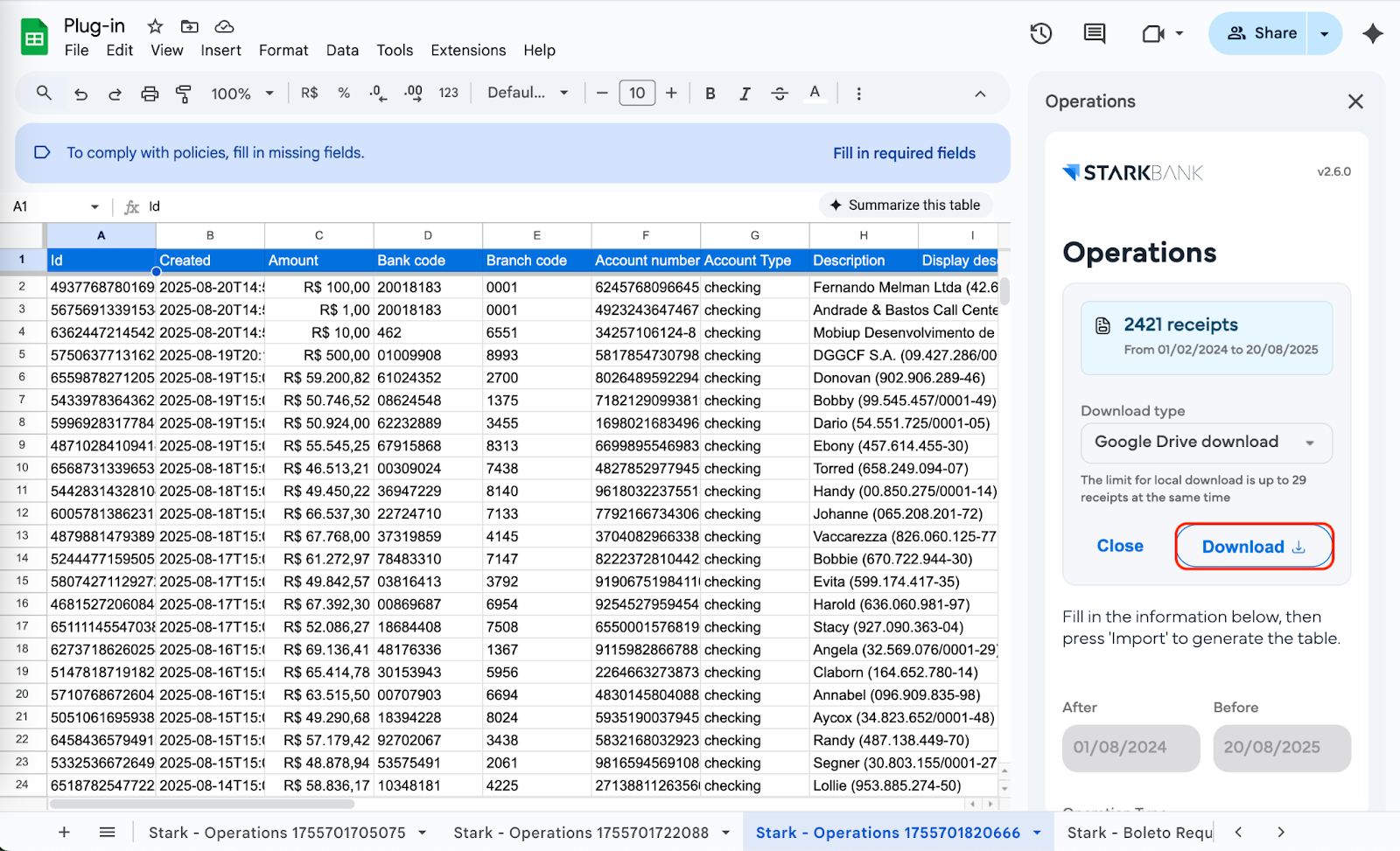Click the undo arrow in the toolbar

tap(80, 94)
